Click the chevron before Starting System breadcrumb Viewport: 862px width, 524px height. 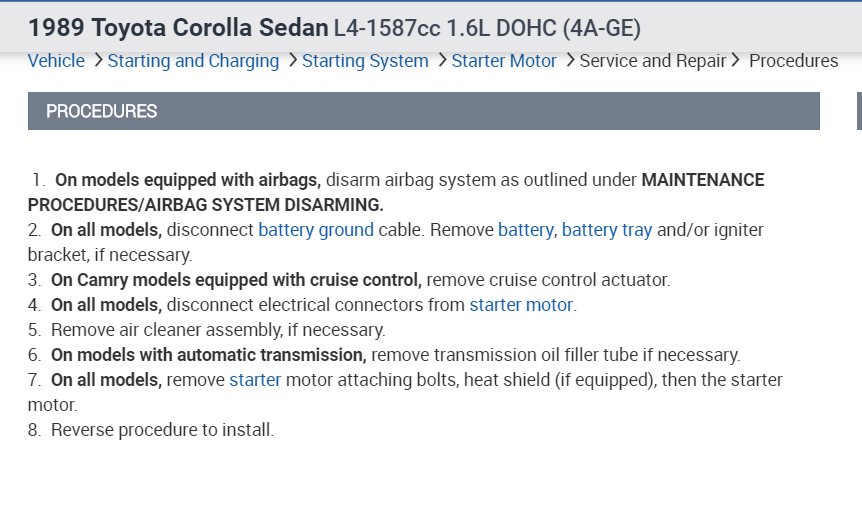[292, 60]
